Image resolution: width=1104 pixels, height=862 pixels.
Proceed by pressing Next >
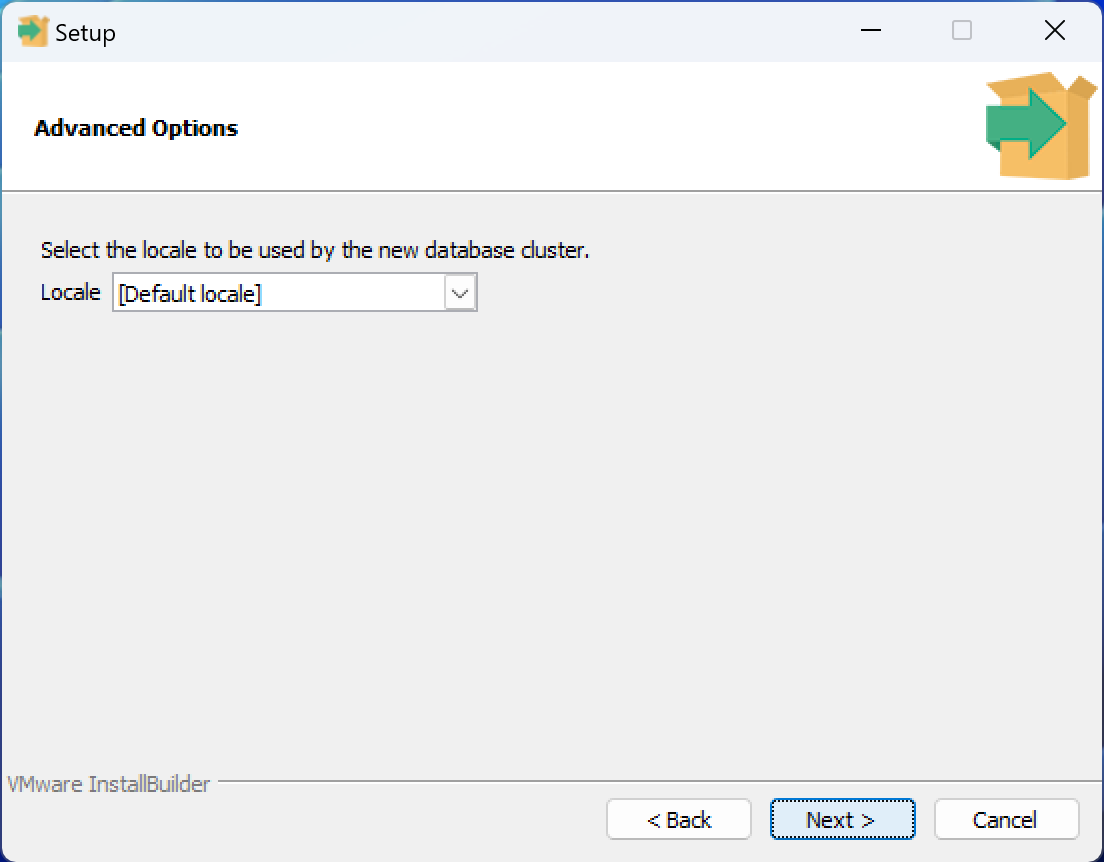841,820
